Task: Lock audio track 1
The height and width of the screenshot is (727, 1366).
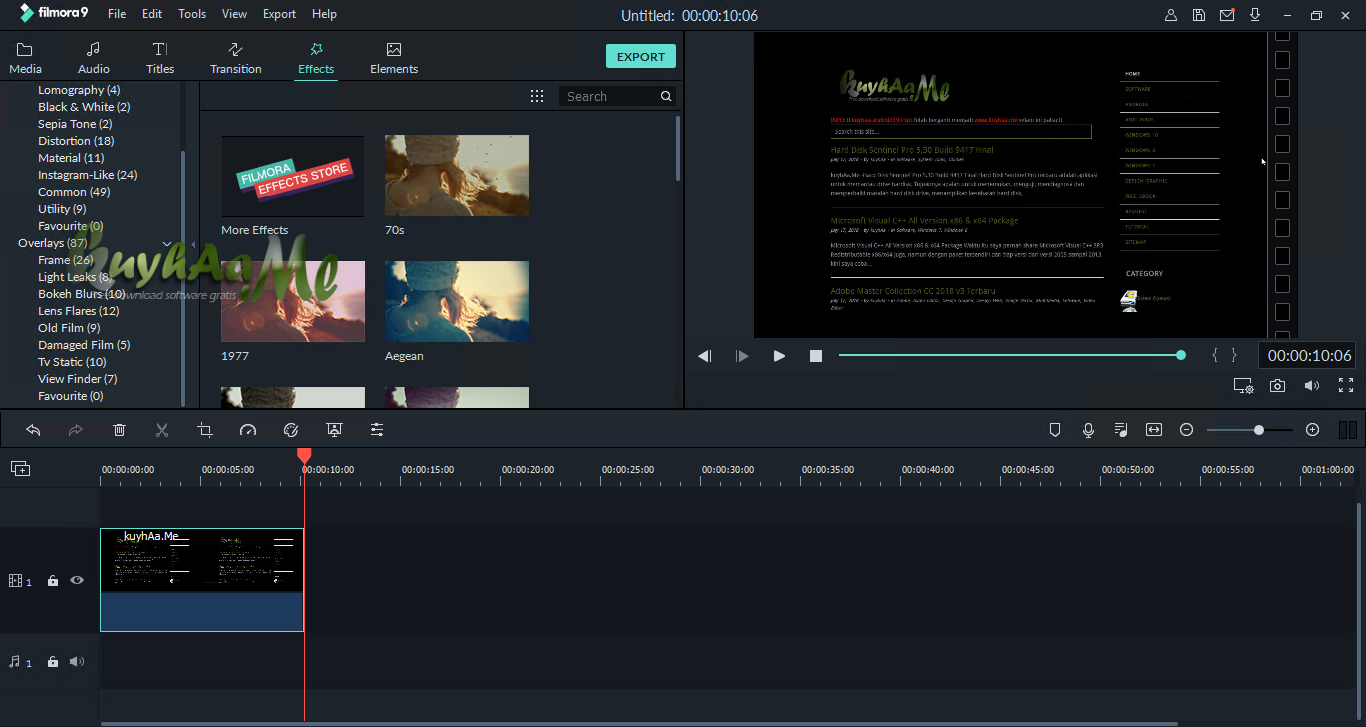Action: (x=53, y=662)
